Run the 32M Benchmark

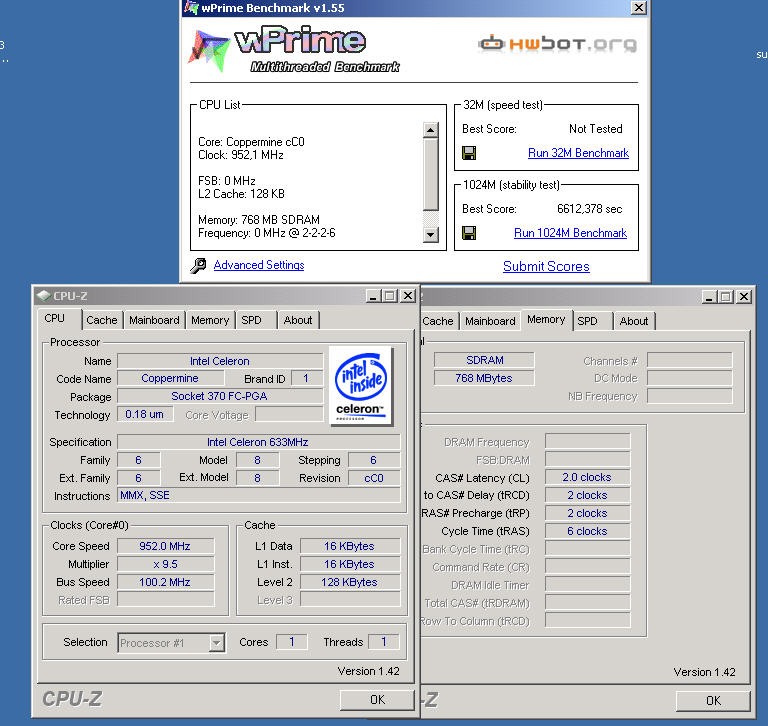[578, 153]
